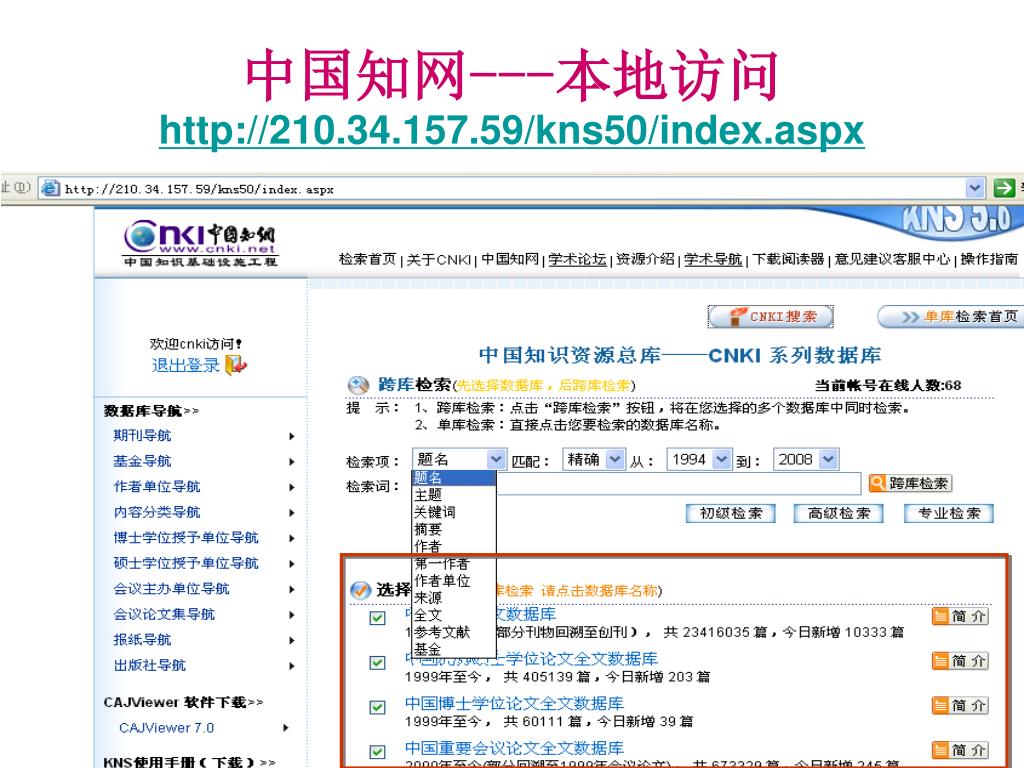Click 简介 button for 博士学位论文 row
The image size is (1024, 768).
coord(959,705)
